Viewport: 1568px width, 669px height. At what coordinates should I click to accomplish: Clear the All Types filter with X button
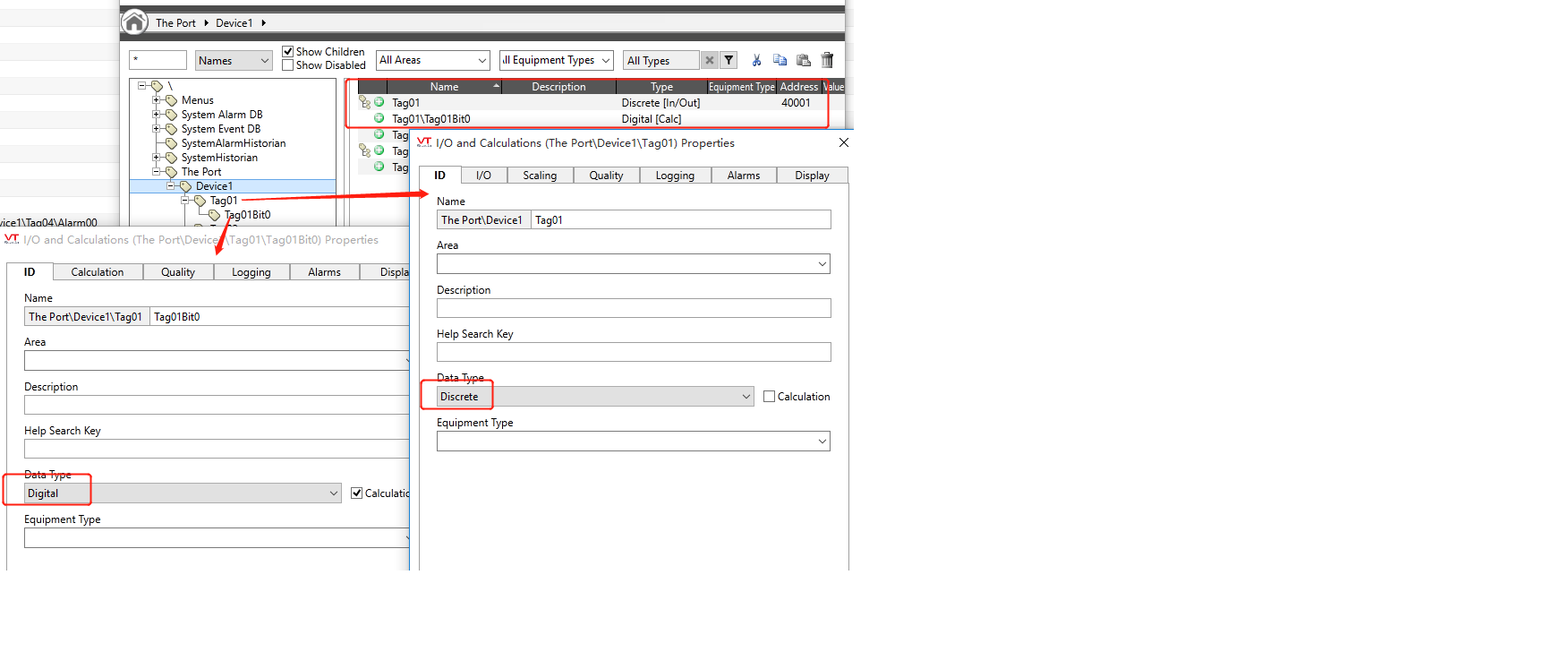pos(710,60)
